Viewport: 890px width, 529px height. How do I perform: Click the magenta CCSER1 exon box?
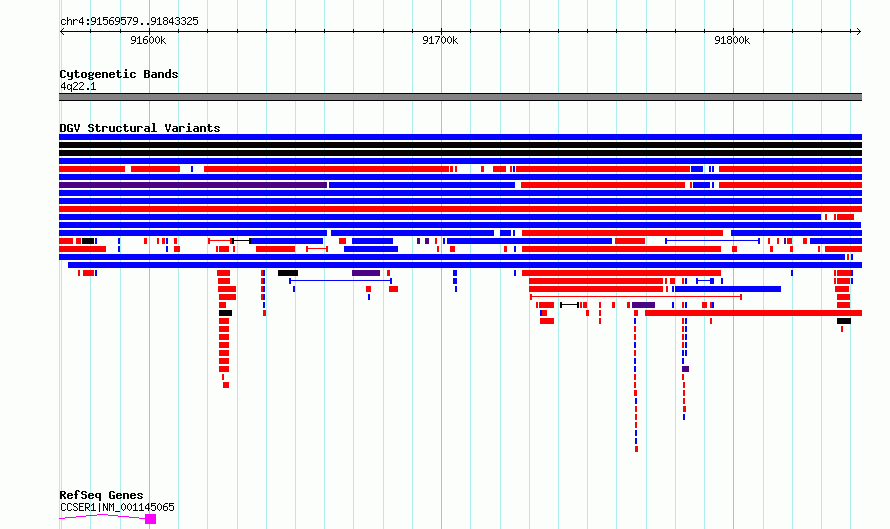pyautogui.click(x=150, y=519)
